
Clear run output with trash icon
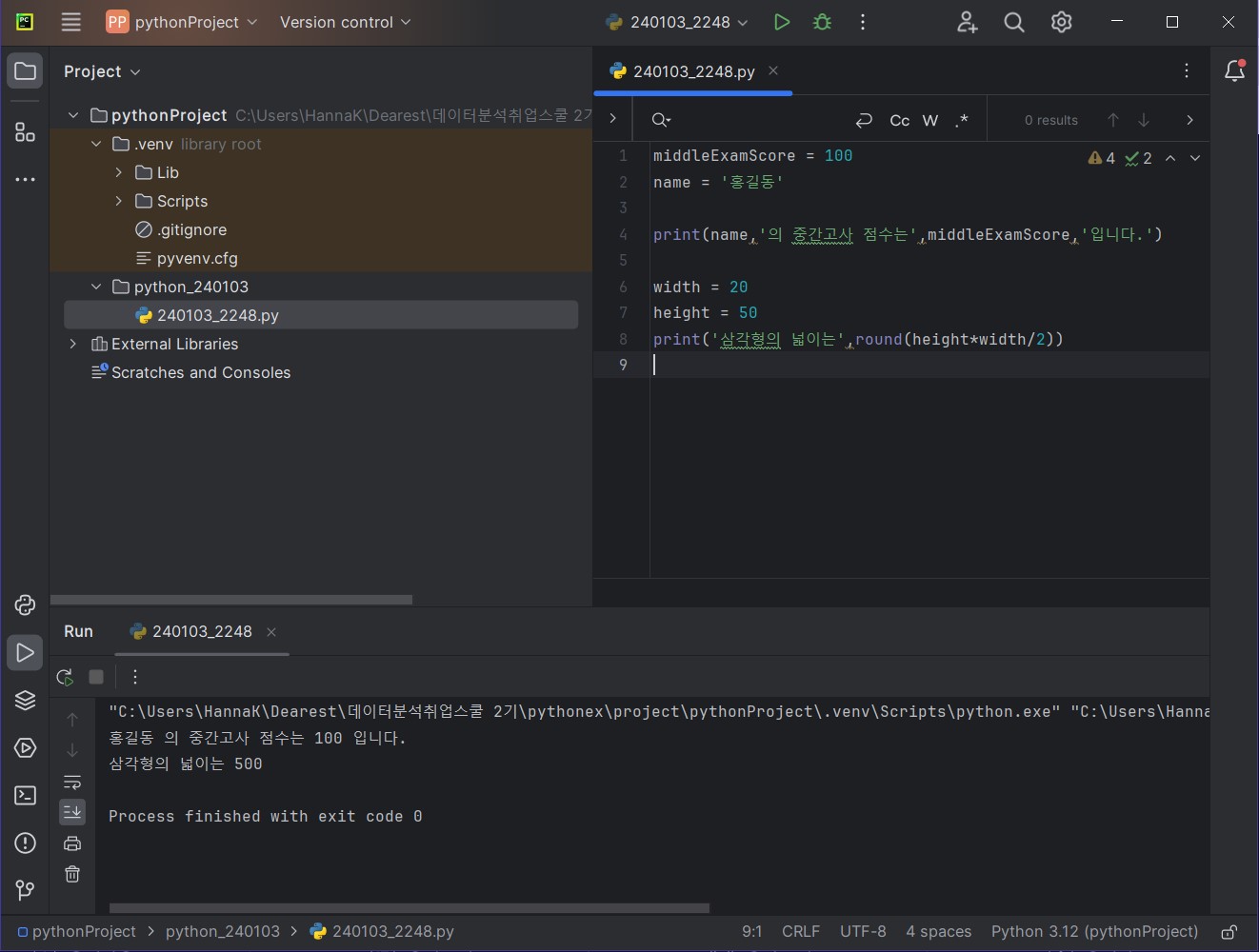tap(72, 874)
